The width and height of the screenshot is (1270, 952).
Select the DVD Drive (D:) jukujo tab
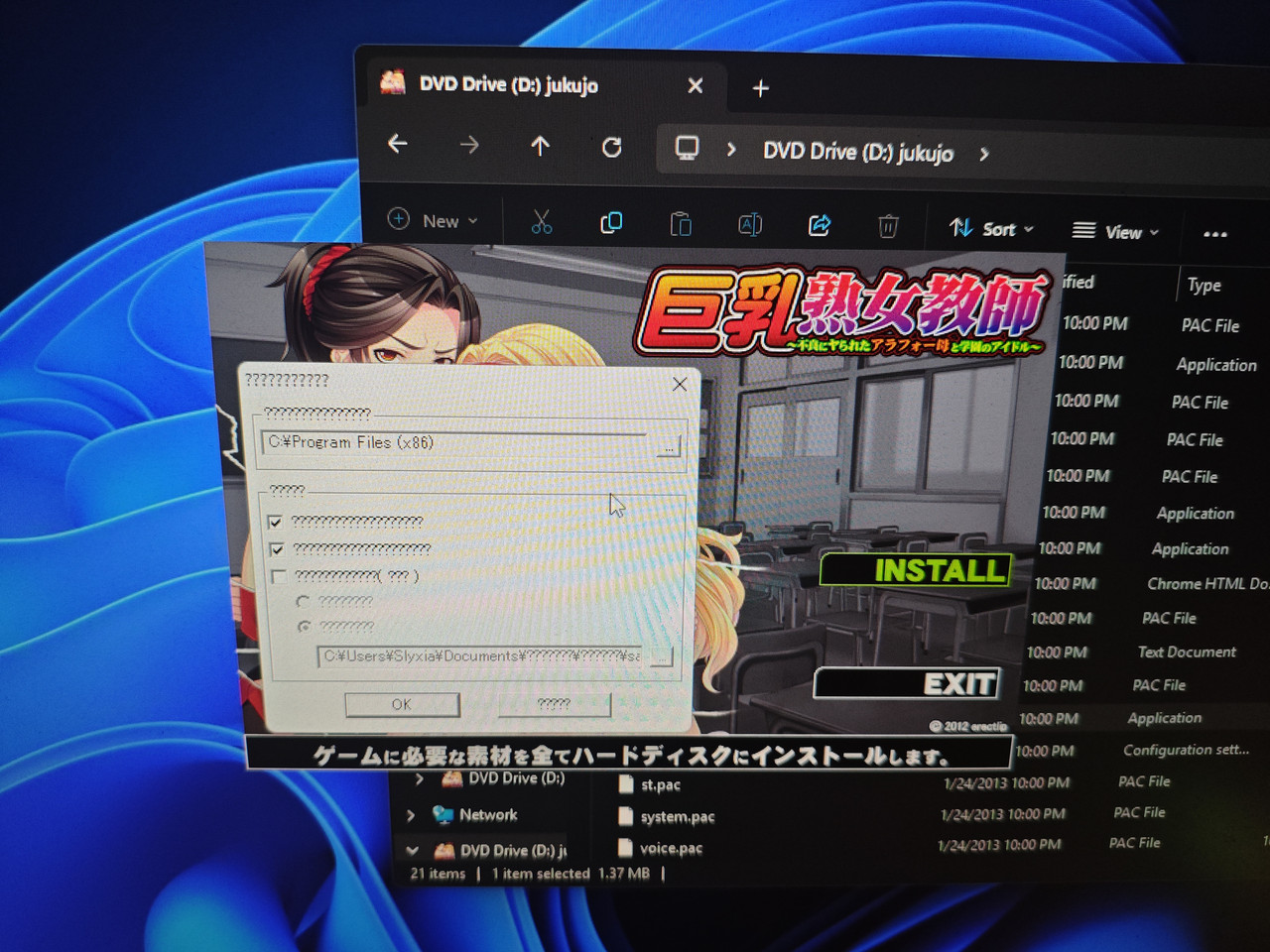pos(544,85)
